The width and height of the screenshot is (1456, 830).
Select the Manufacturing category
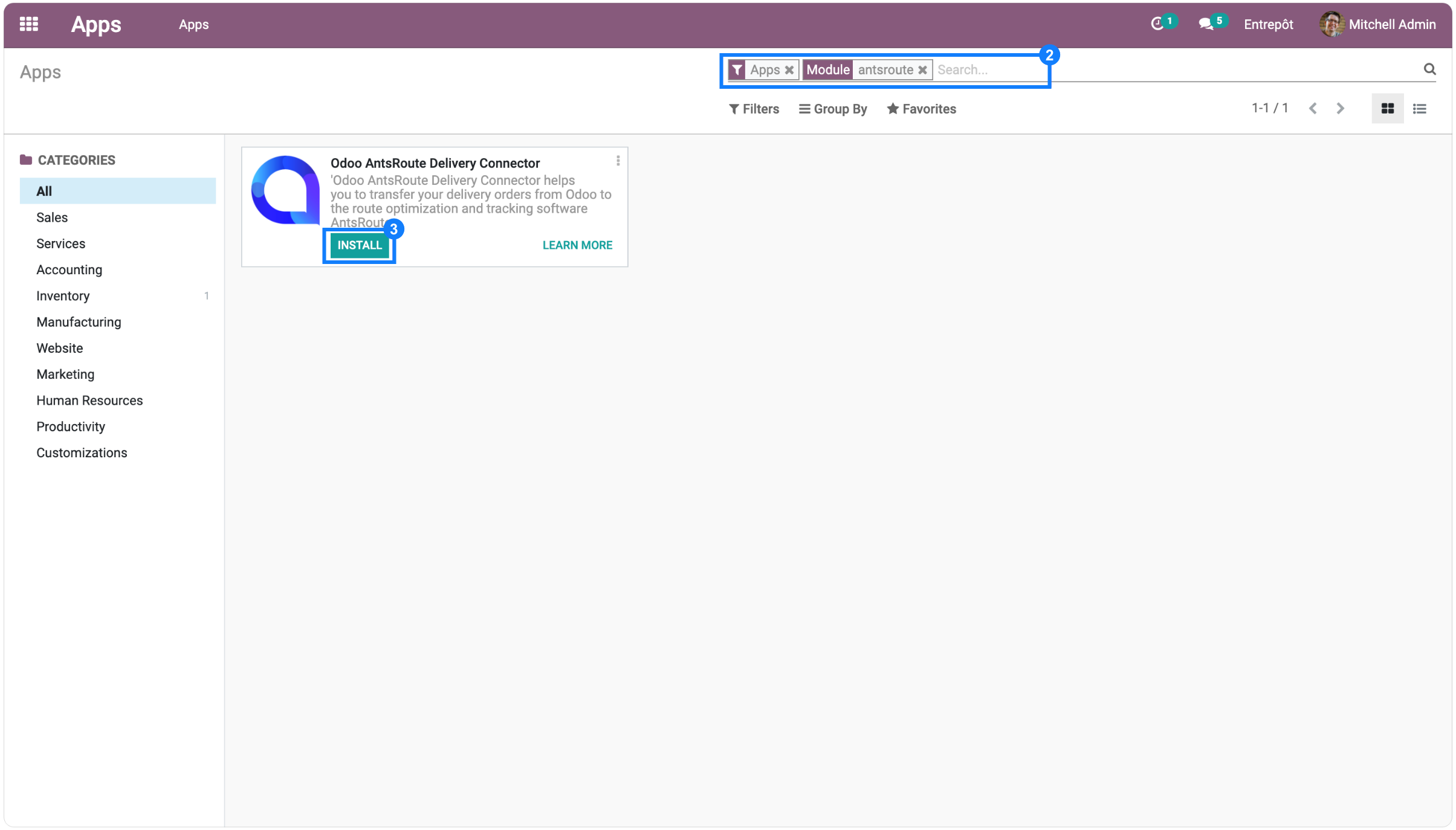[117, 322]
